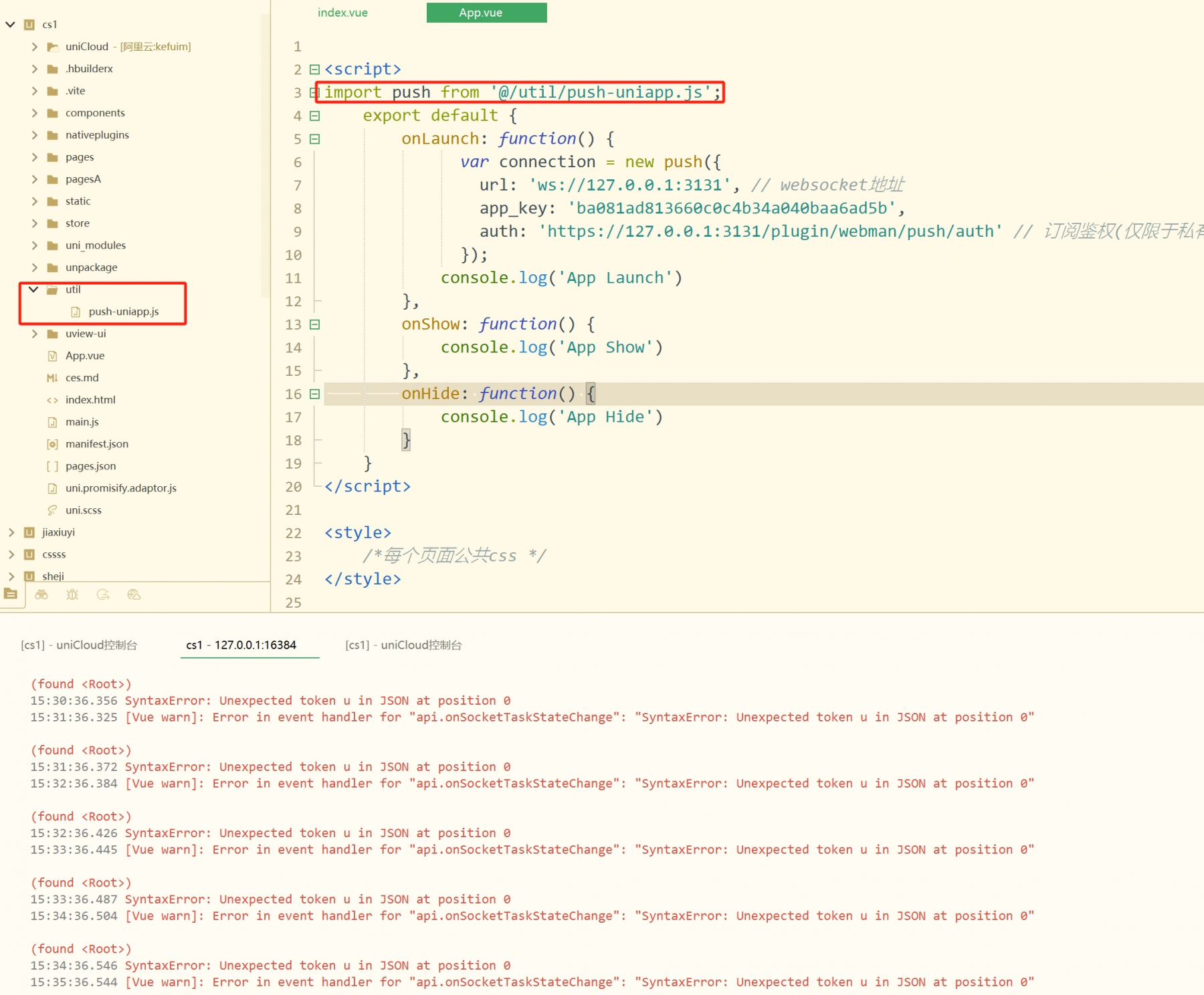Viewport: 1204px width, 995px height.
Task: Select the App.vue editor tab
Action: tap(486, 13)
